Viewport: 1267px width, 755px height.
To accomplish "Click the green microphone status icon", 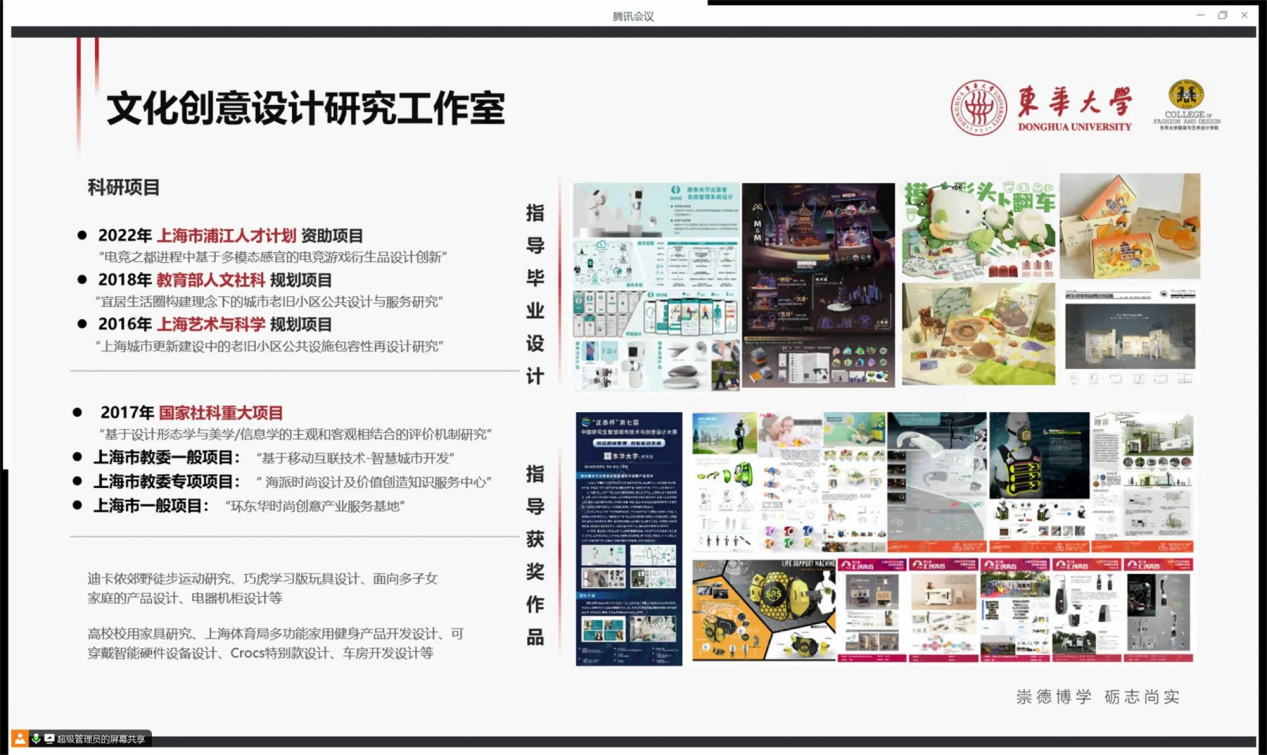I will pyautogui.click(x=35, y=739).
